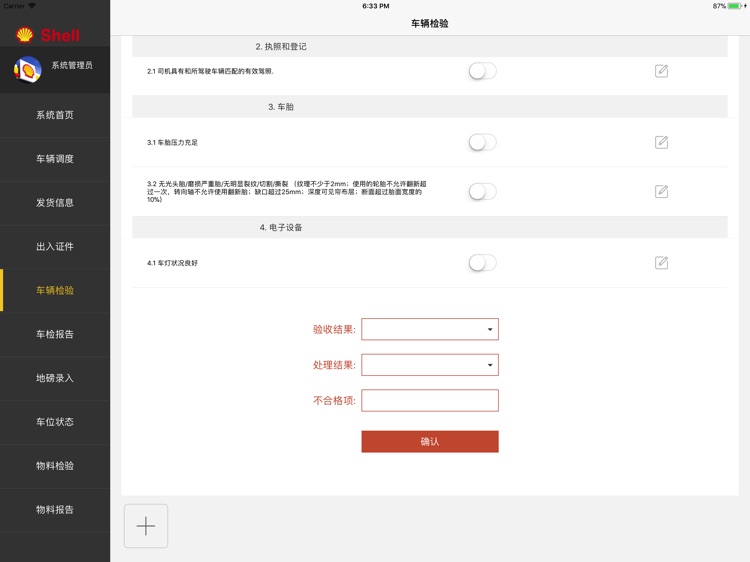This screenshot has height=562, width=750.
Task: Edit note for item 3.2 tire wear
Action: click(661, 191)
